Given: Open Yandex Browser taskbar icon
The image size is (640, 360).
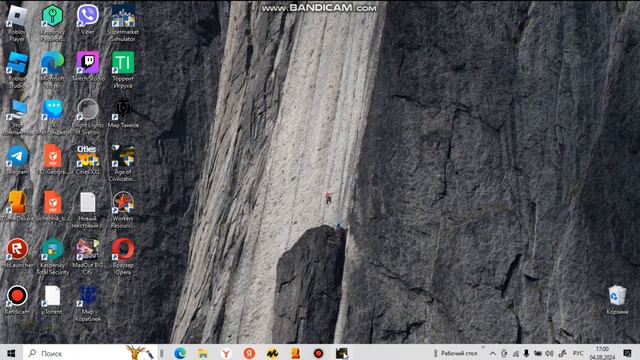Looking at the screenshot, I should [x=226, y=353].
